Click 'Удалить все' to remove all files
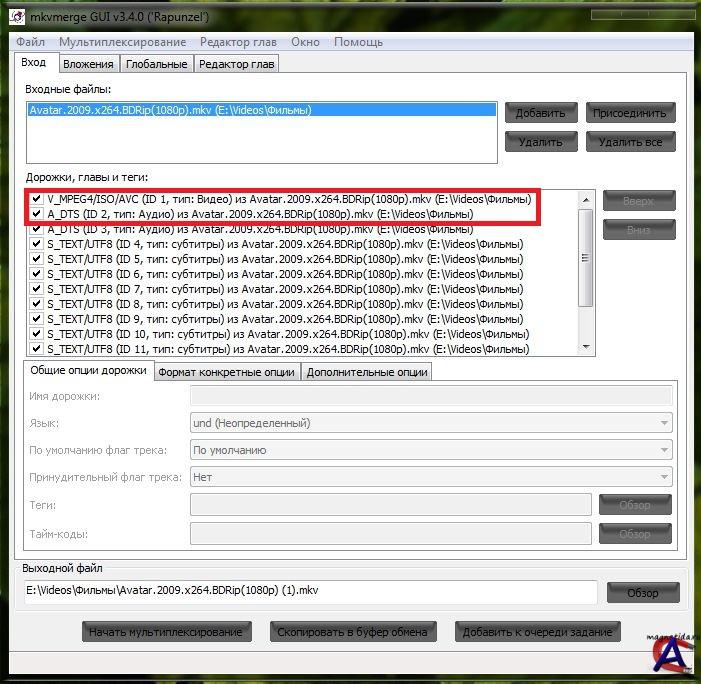The height and width of the screenshot is (684, 701). pos(630,142)
